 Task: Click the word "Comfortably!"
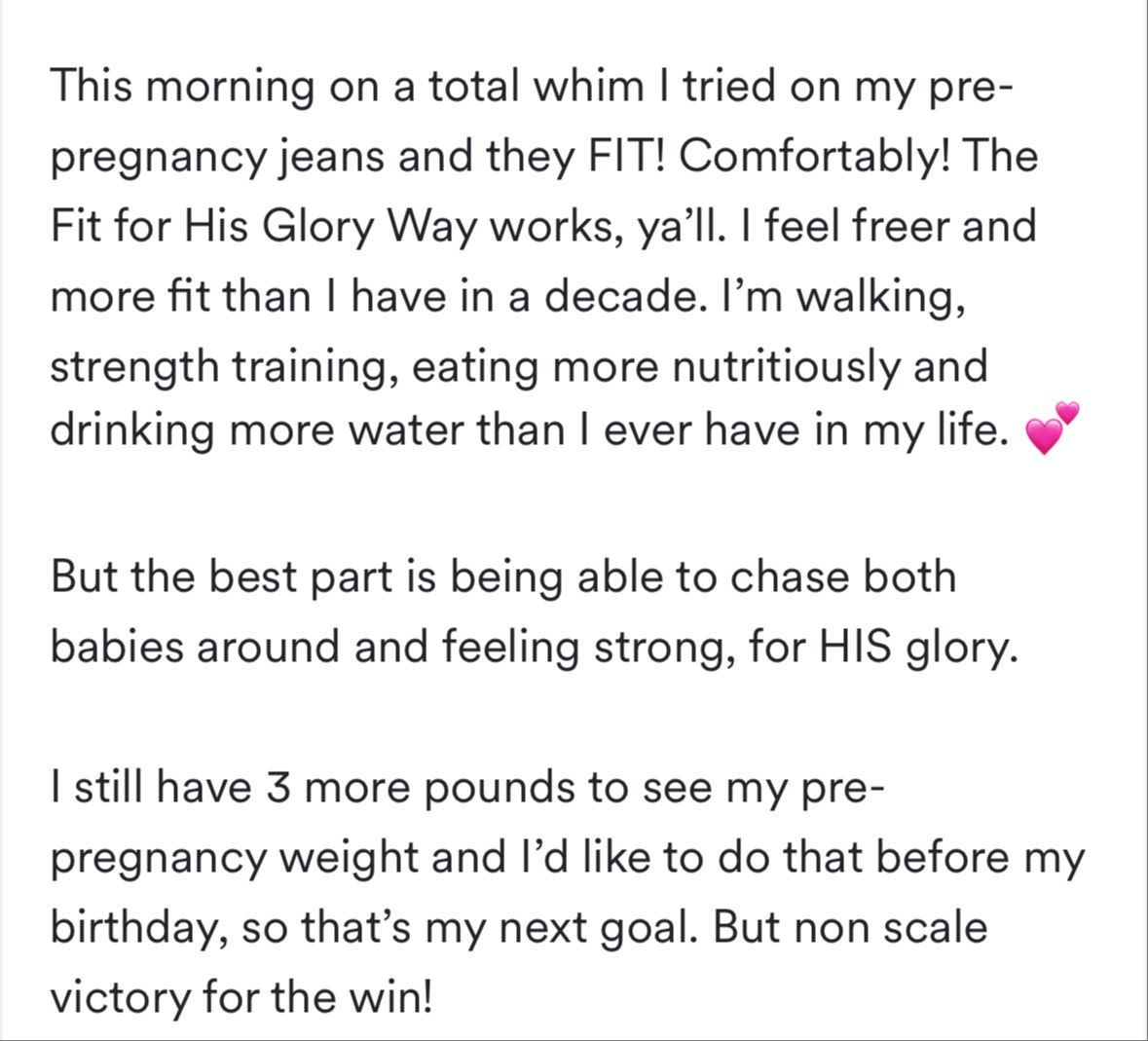click(x=815, y=158)
